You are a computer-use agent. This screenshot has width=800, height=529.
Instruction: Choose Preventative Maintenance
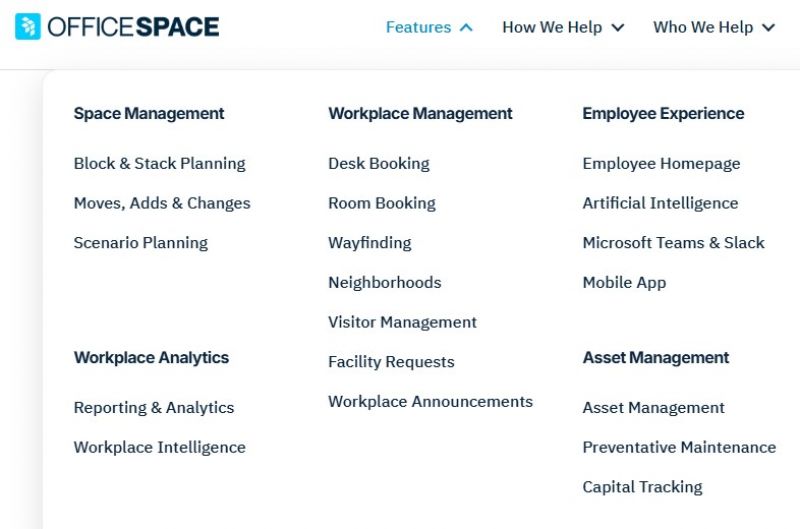click(680, 447)
